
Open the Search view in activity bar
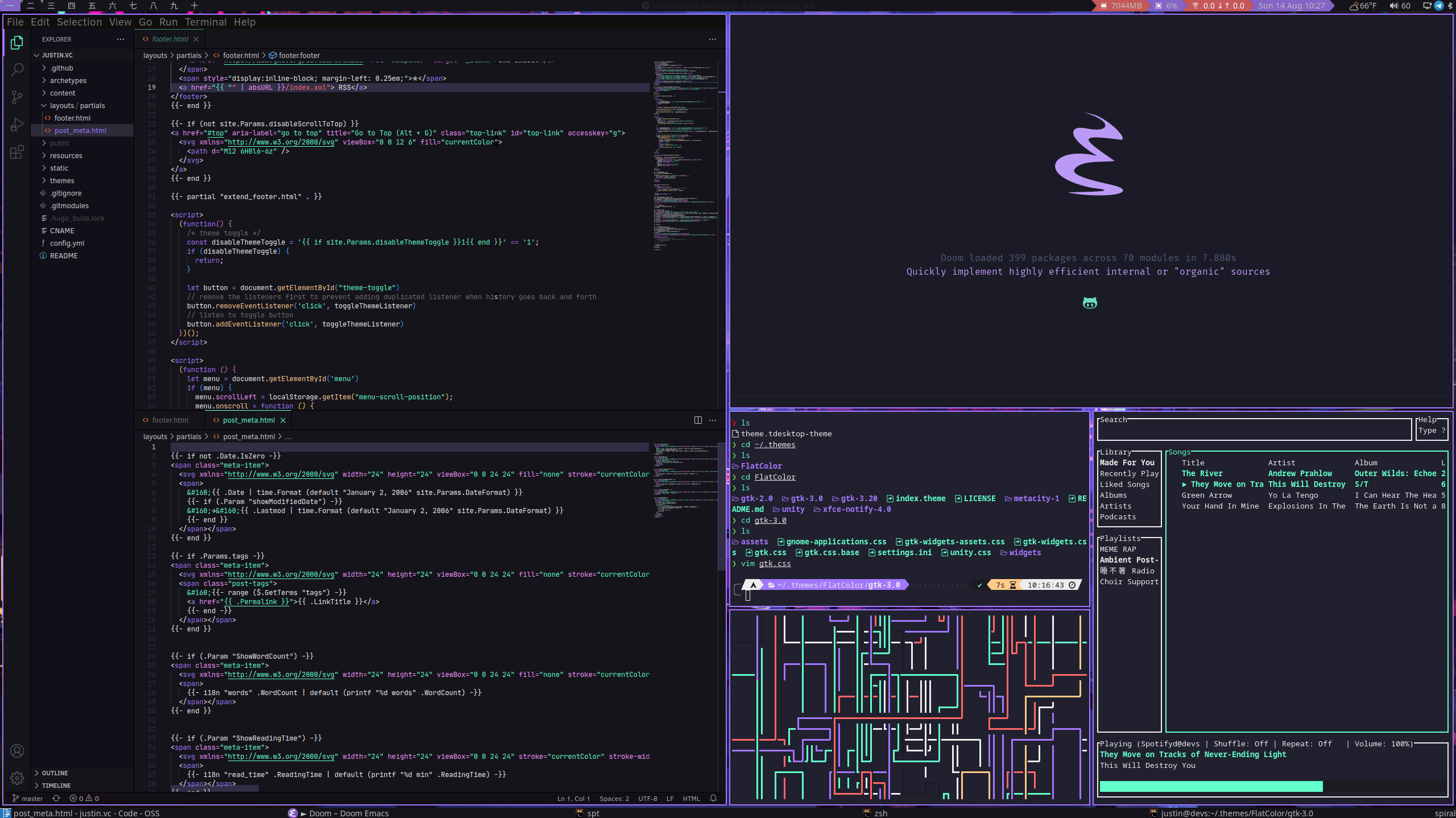(17, 70)
